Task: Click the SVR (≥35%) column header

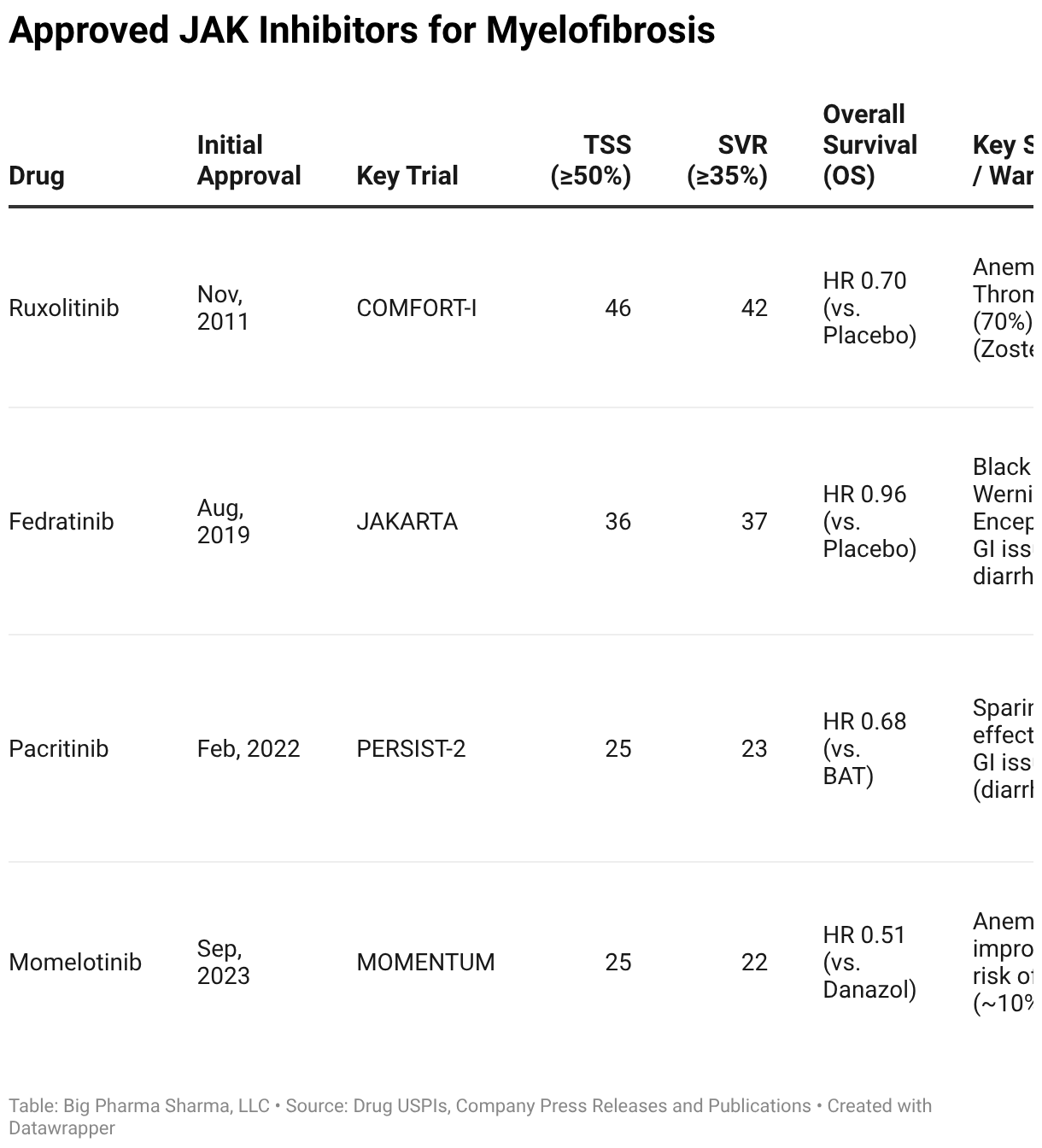Action: click(728, 161)
